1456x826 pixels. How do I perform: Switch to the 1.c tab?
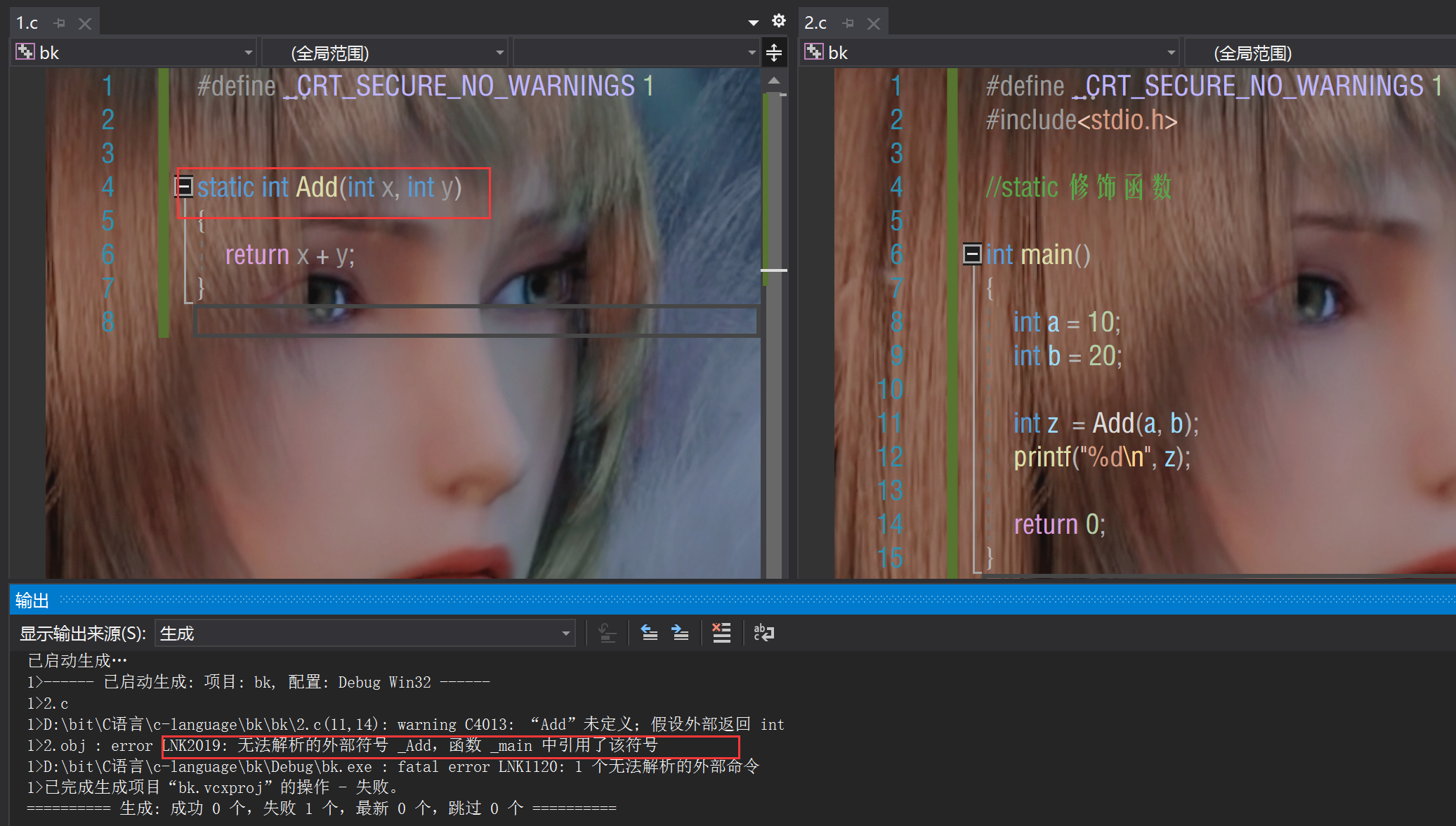coord(27,23)
